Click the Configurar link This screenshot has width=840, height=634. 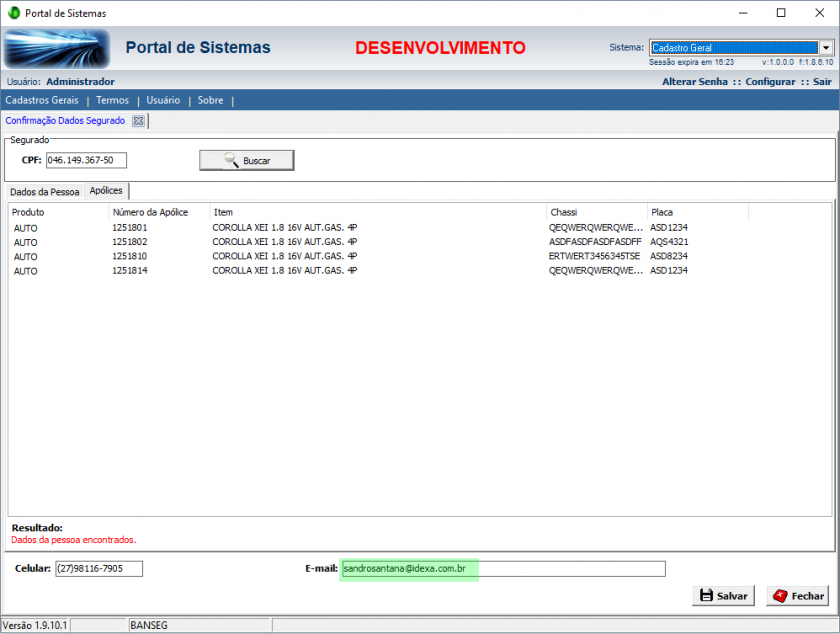click(x=770, y=81)
